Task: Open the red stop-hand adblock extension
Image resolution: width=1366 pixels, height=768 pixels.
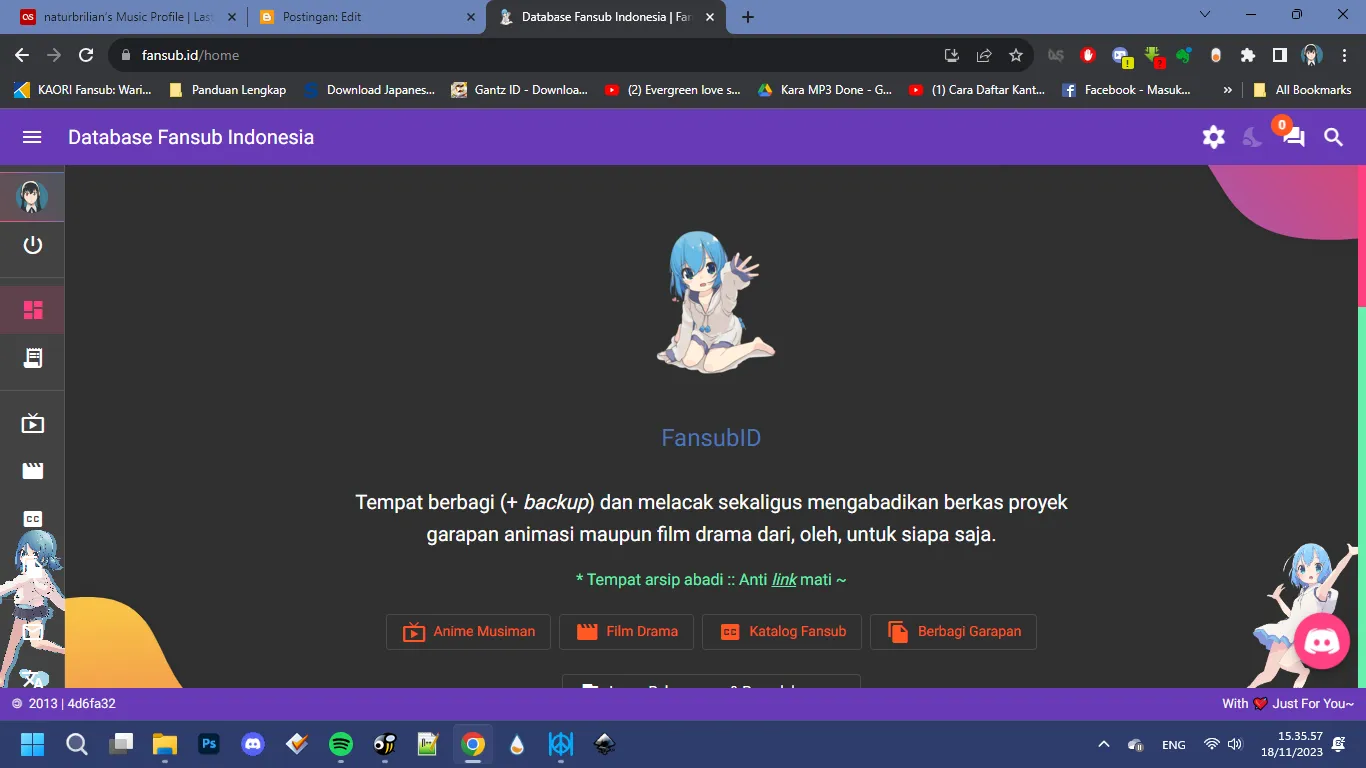Action: pyautogui.click(x=1087, y=55)
